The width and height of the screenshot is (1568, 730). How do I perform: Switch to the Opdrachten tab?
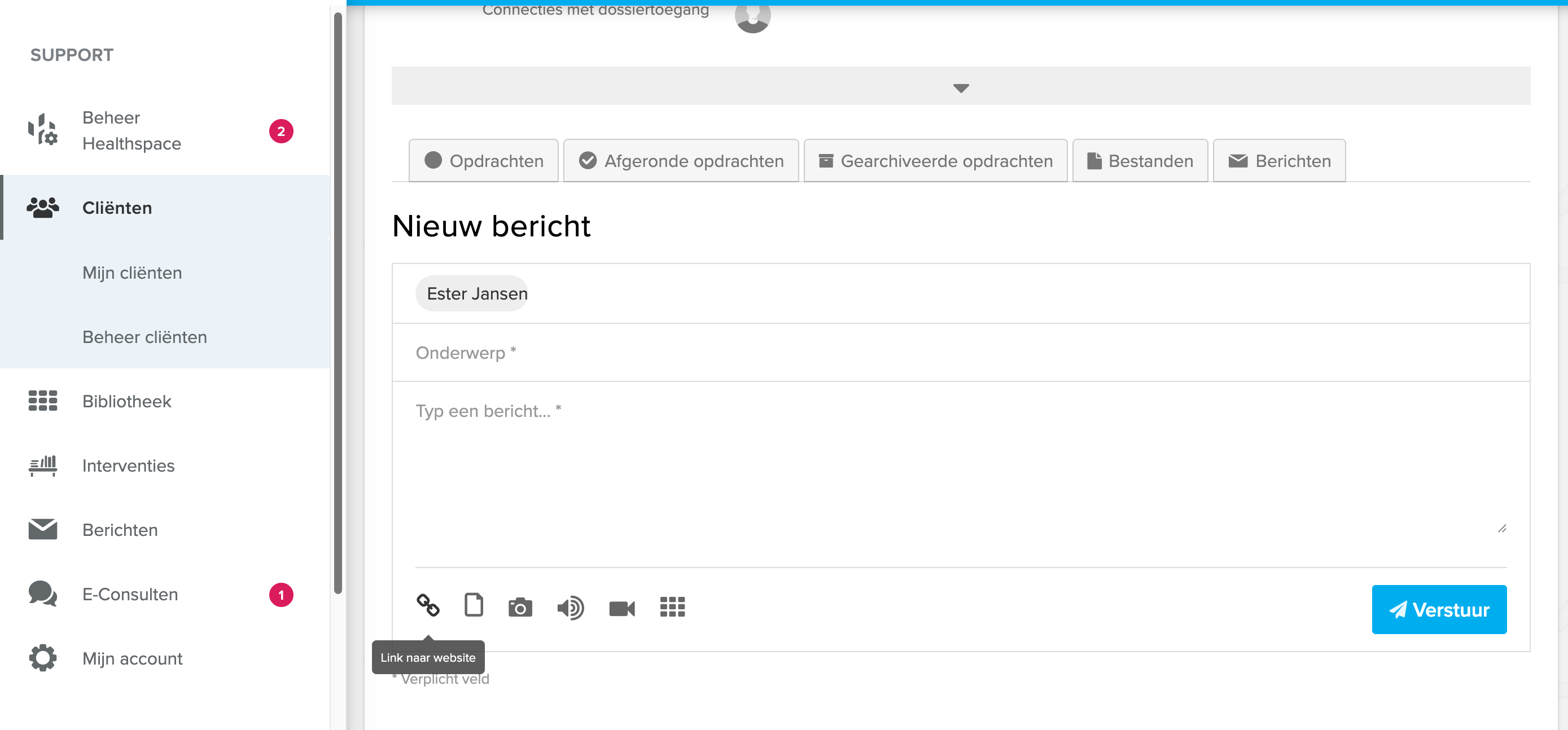coord(484,161)
